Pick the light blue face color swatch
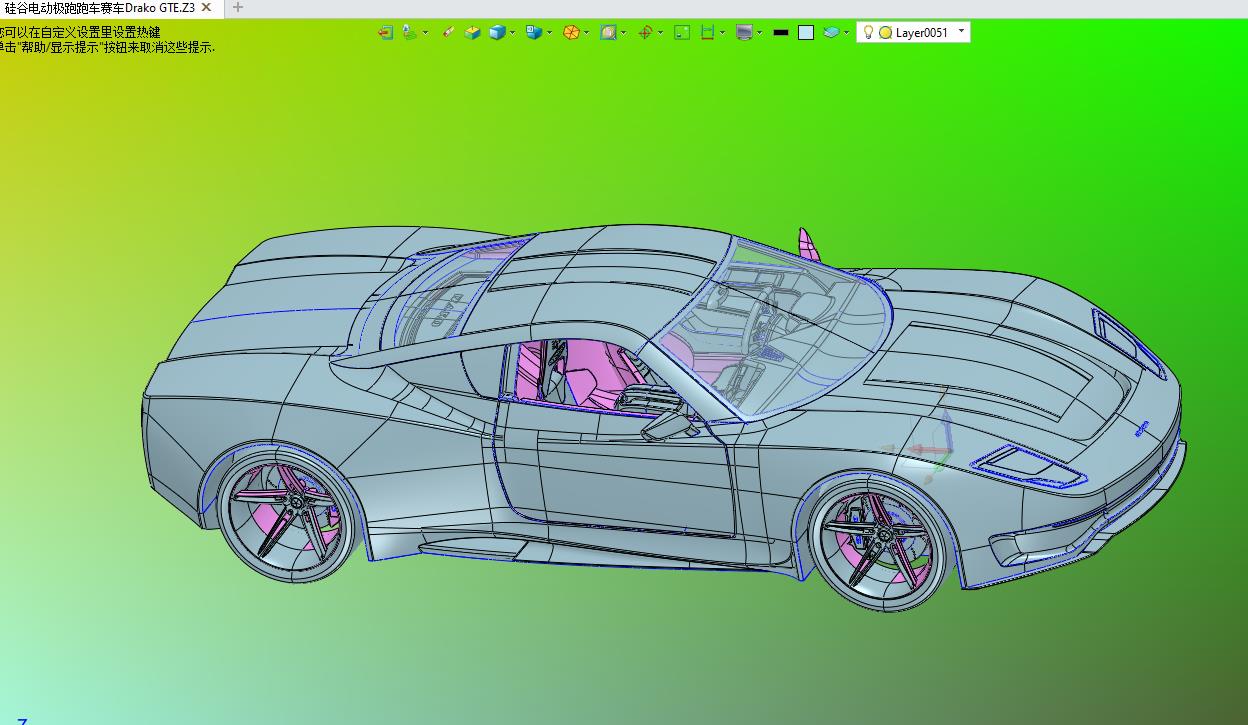The image size is (1248, 725). [806, 32]
